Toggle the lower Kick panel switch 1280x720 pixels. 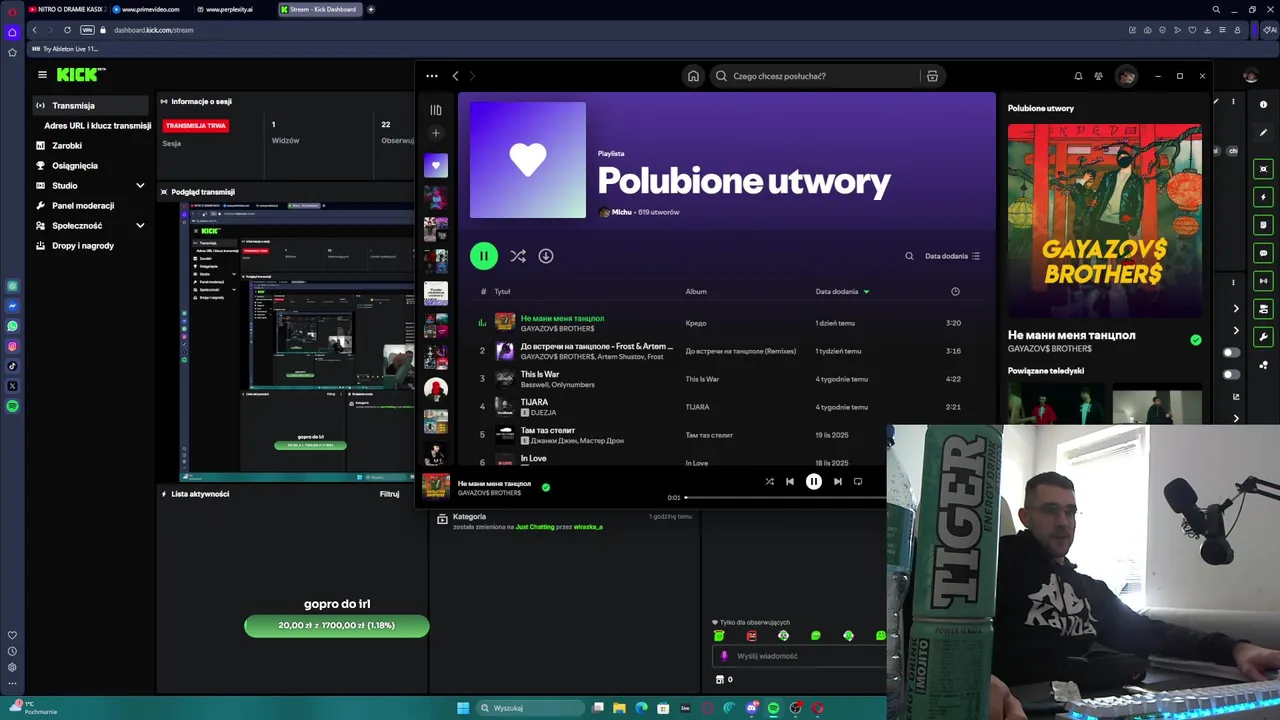(1231, 375)
